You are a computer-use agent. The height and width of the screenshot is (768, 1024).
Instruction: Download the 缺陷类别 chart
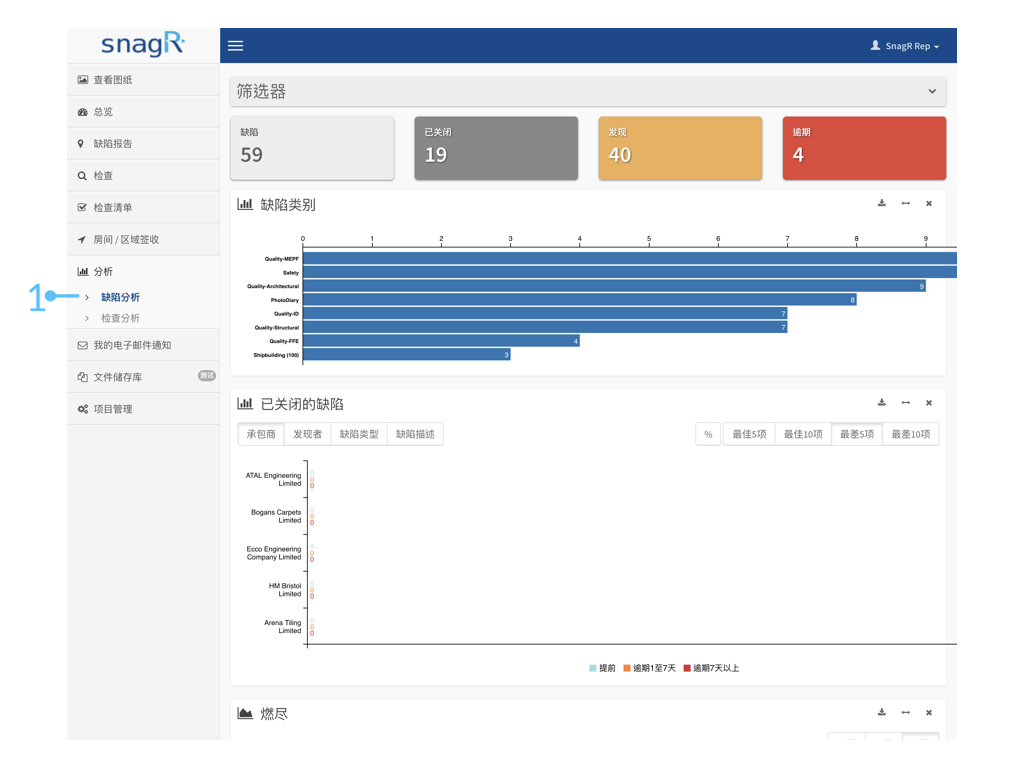click(882, 203)
